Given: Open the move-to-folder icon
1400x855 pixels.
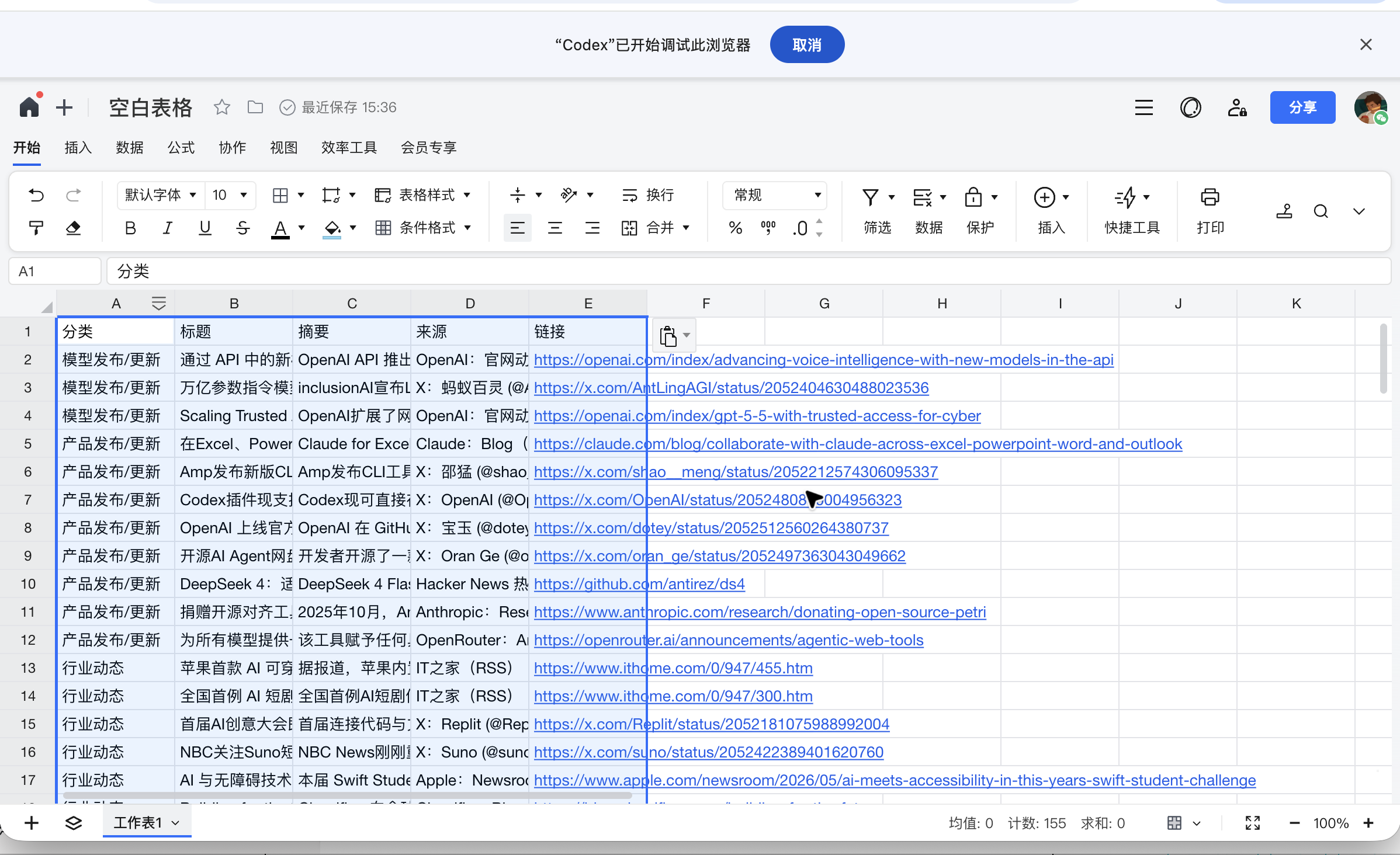Looking at the screenshot, I should (x=255, y=107).
